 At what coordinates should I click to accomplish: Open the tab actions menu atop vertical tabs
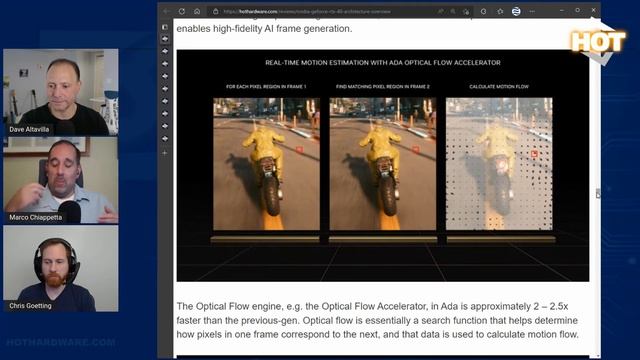[165, 27]
